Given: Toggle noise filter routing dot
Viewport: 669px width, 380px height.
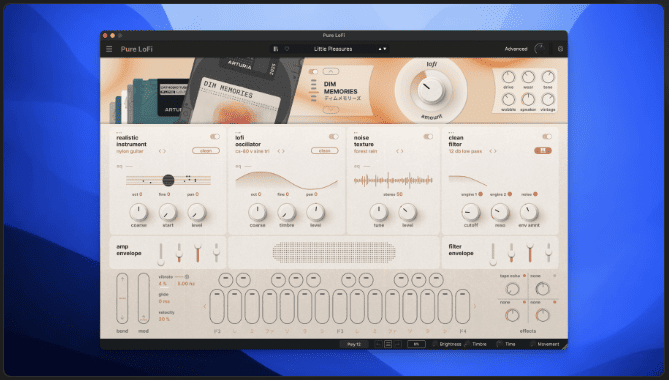Looking at the screenshot, I should [x=535, y=194].
